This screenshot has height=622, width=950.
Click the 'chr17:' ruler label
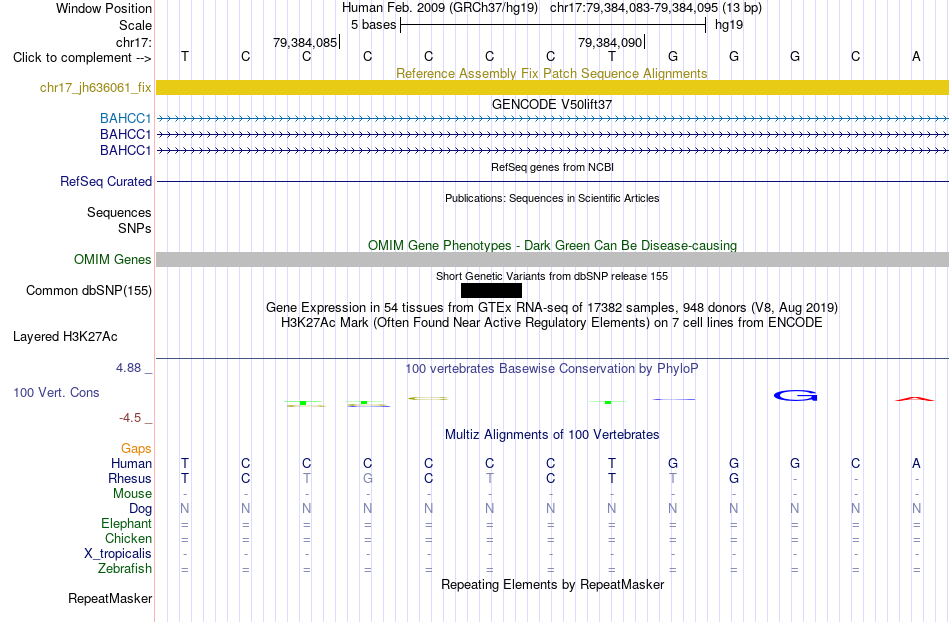[x=133, y=42]
